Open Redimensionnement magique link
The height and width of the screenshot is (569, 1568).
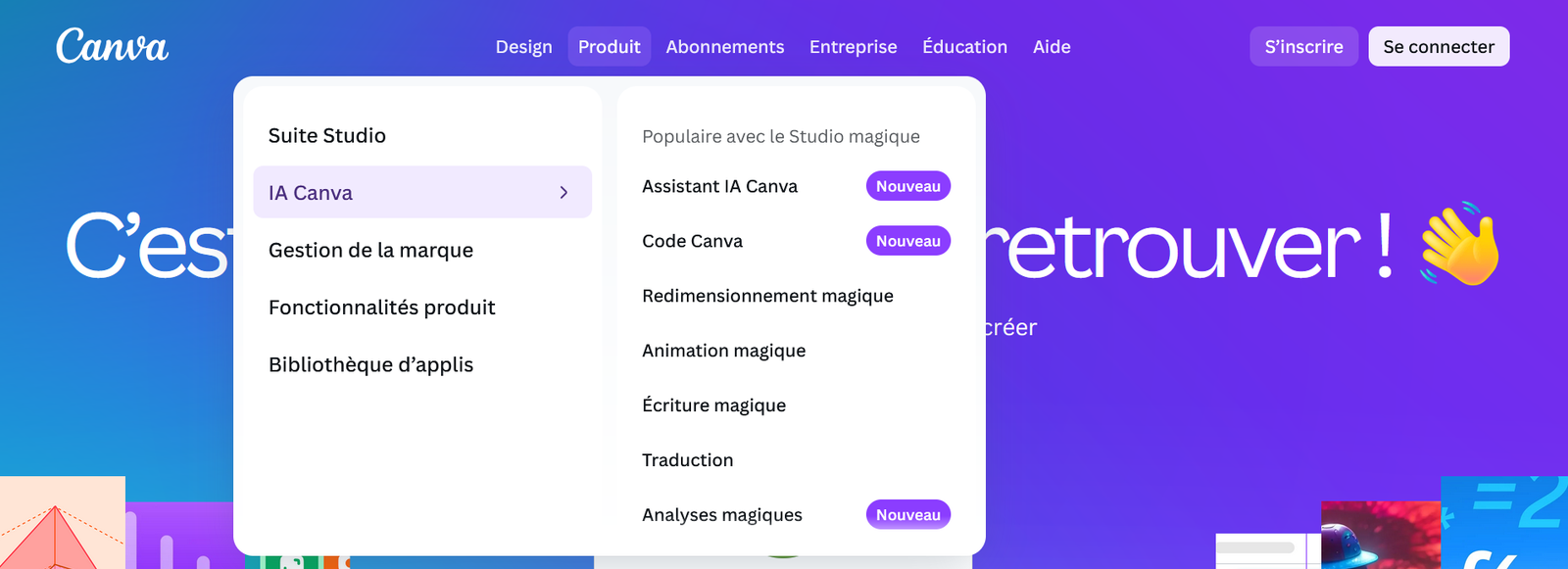[x=767, y=296]
